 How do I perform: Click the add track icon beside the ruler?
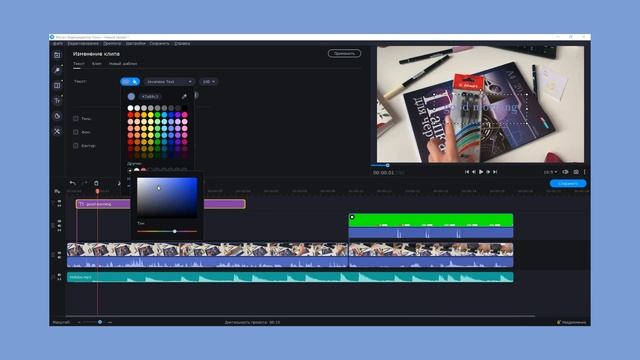(x=57, y=191)
